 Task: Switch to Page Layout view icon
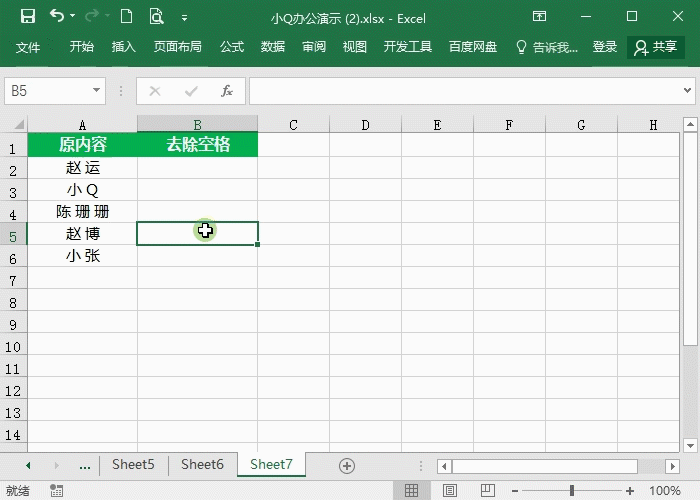450,491
